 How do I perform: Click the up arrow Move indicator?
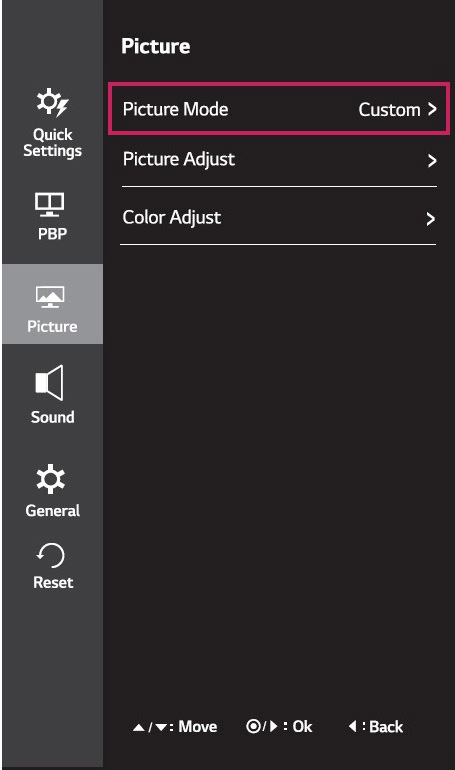tap(138, 727)
